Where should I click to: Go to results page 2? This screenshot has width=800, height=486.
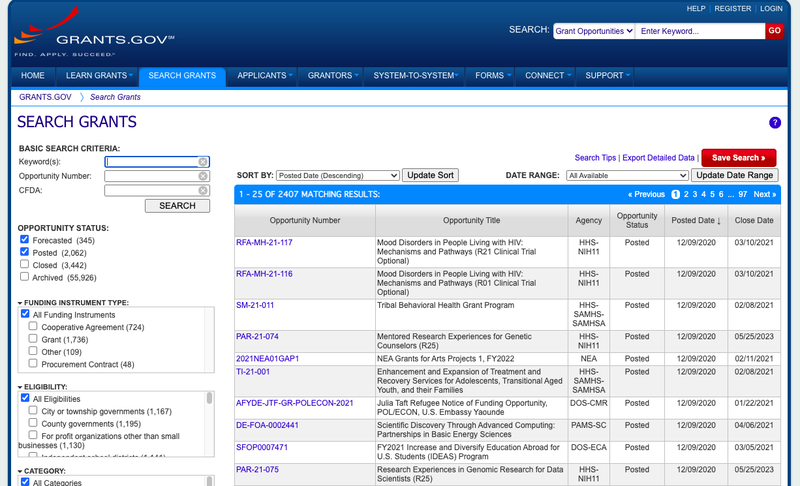[x=686, y=194]
